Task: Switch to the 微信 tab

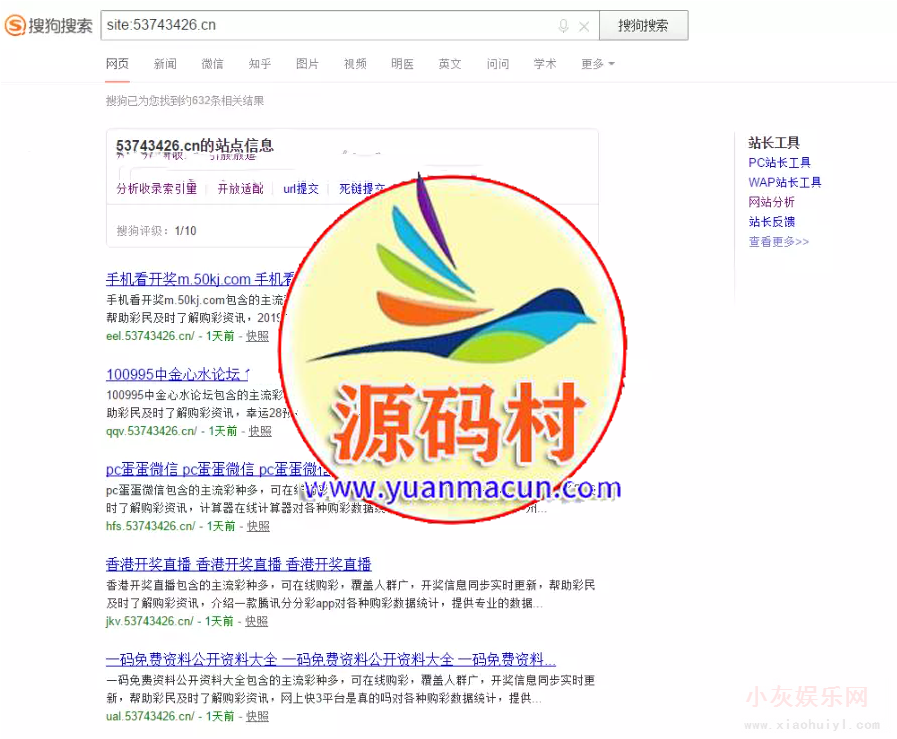Action: pos(212,64)
